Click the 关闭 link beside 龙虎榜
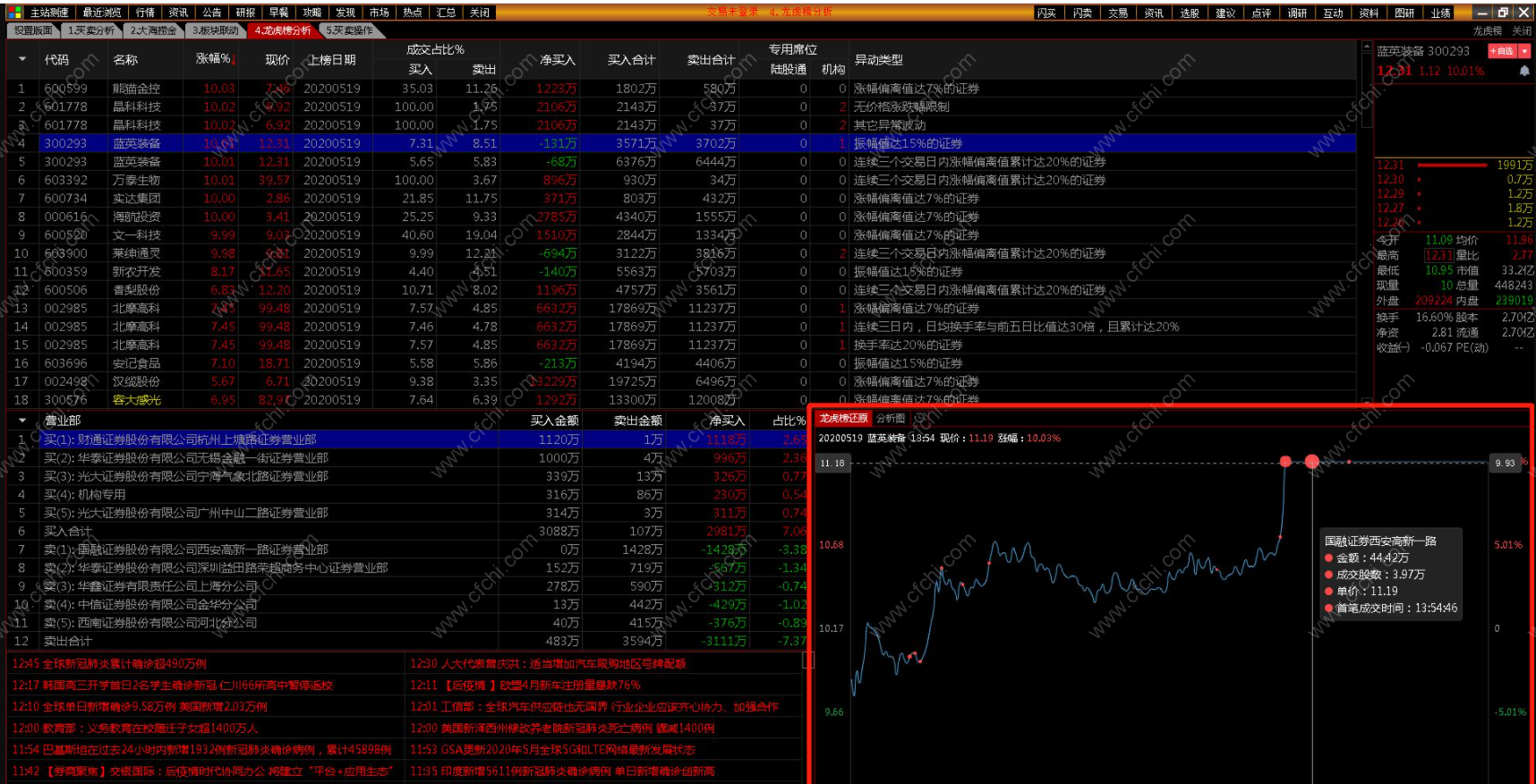This screenshot has height=784, width=1536. point(1522,30)
